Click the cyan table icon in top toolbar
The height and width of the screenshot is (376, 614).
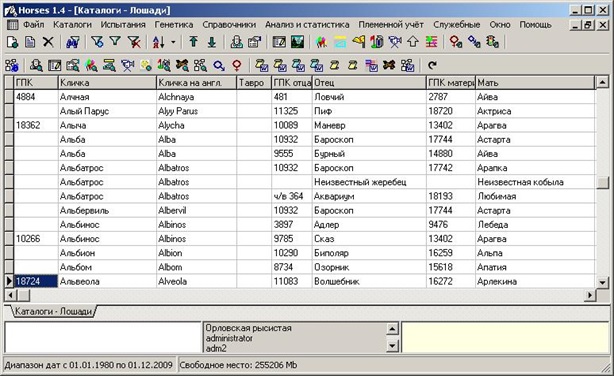[340, 42]
